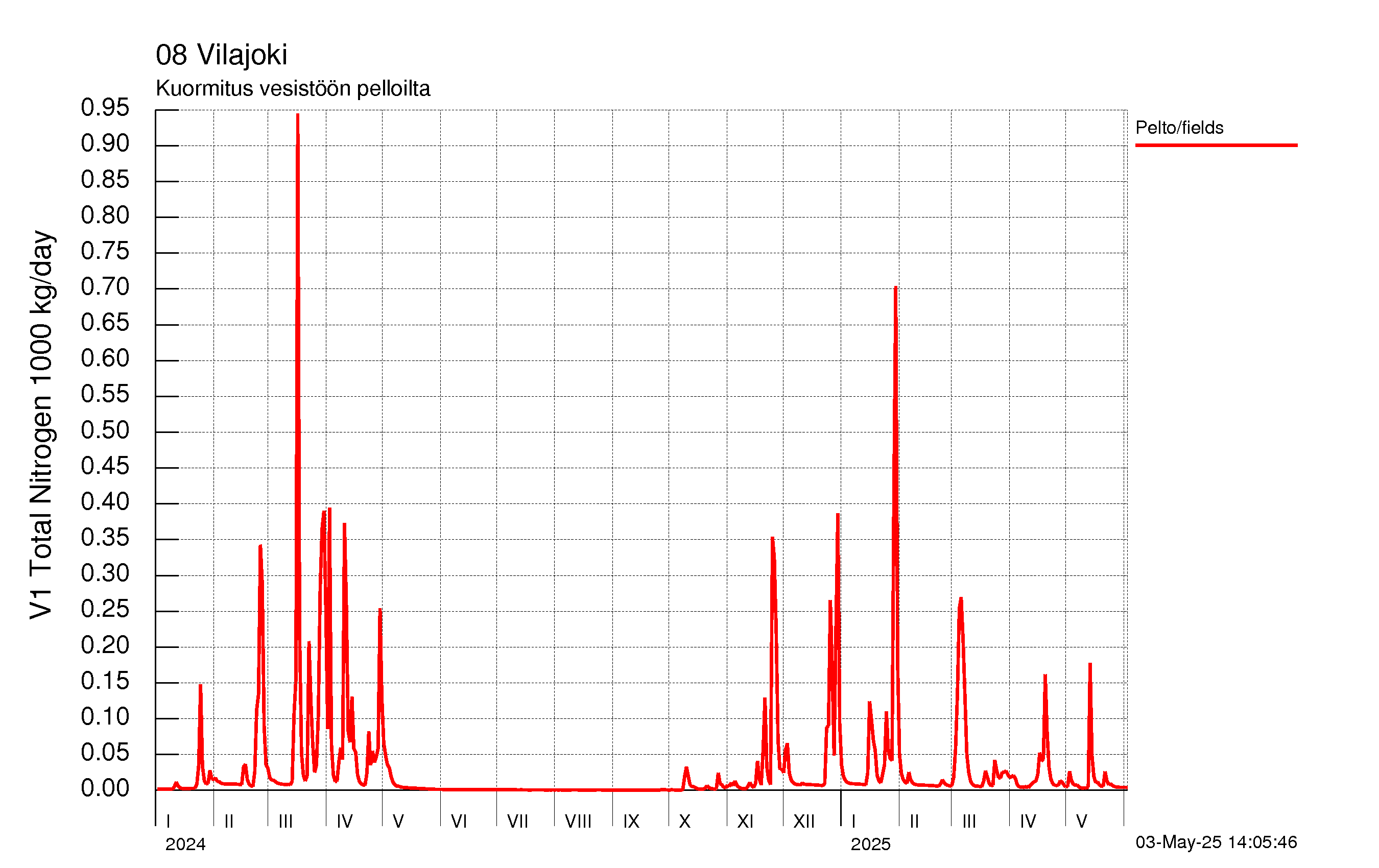Click the y-axis value 0.65
The height and width of the screenshot is (868, 1379).
tap(105, 322)
